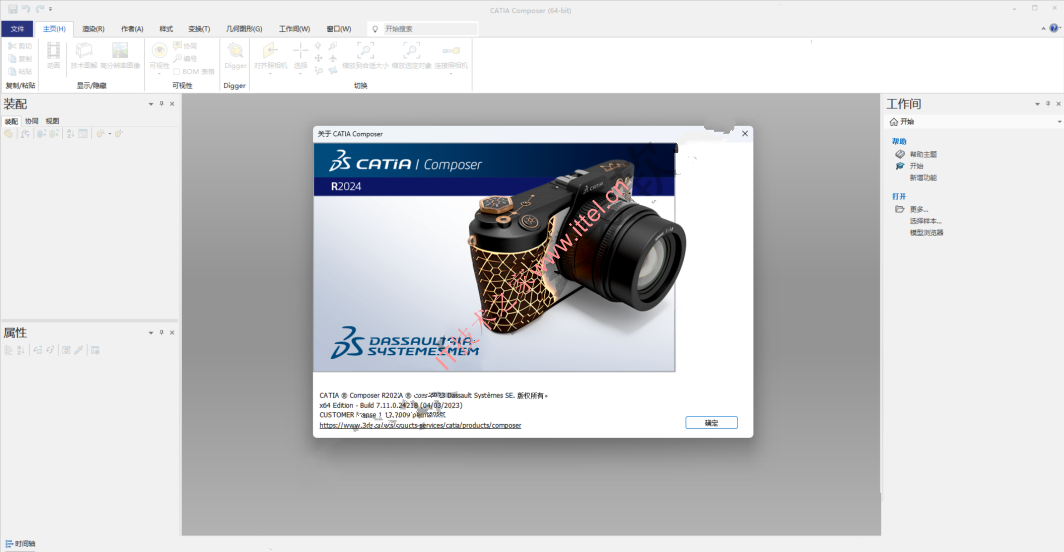1064x552 pixels.
Task: Click the 复制 copy icon
Action: (x=12, y=58)
